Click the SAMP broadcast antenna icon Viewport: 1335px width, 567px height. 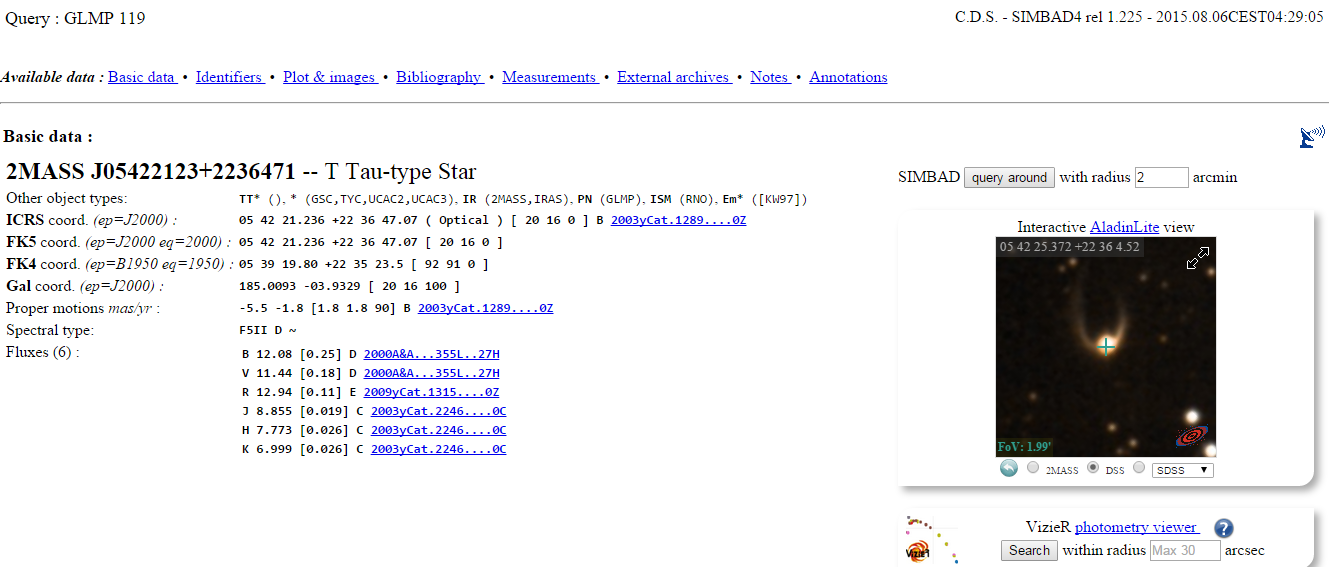click(x=1309, y=138)
